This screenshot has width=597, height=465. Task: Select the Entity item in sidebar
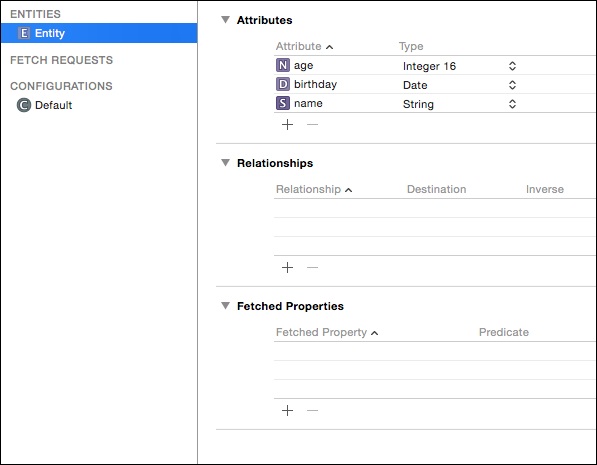(x=99, y=33)
